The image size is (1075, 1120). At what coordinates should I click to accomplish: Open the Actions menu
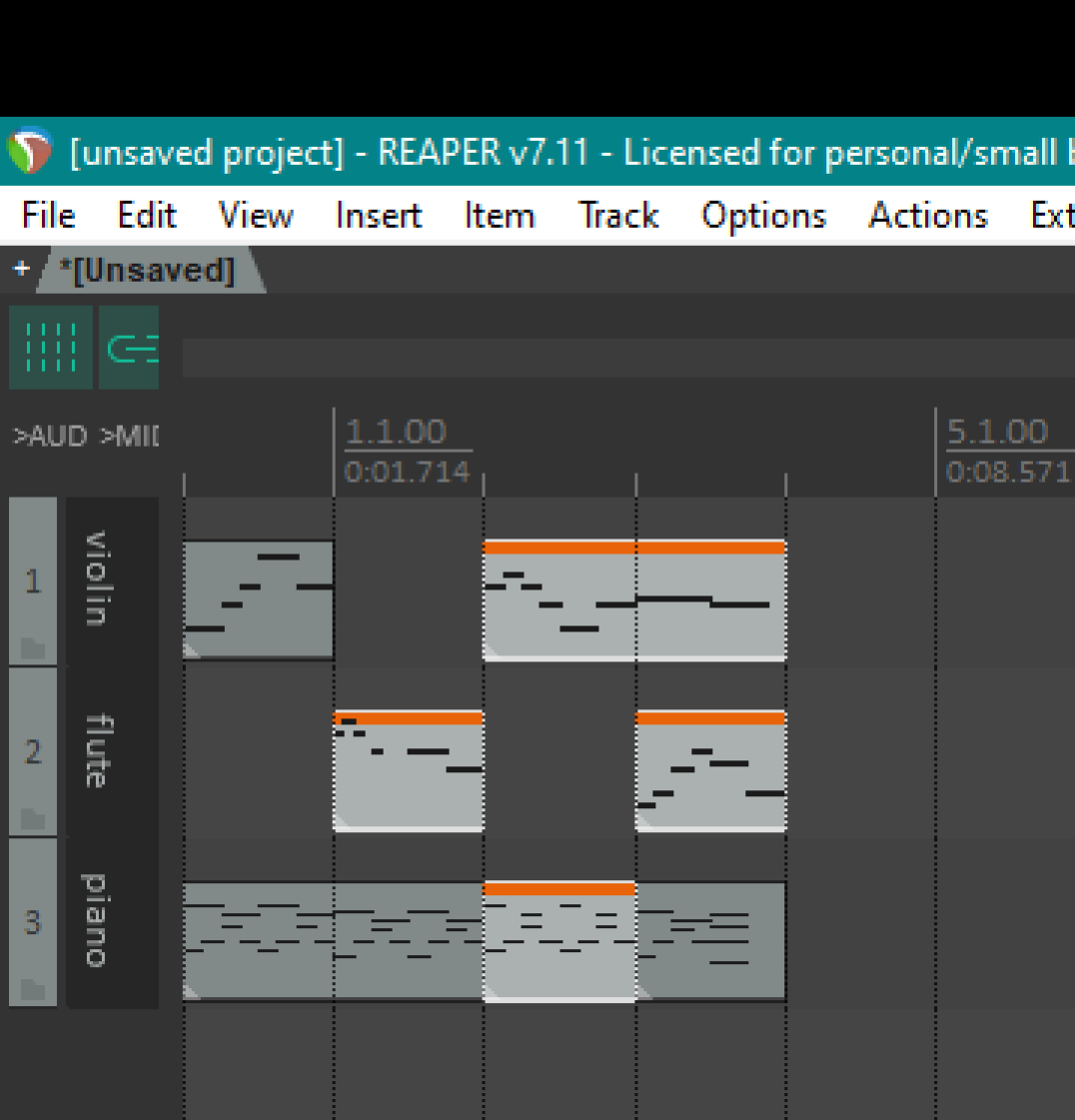pyautogui.click(x=927, y=216)
